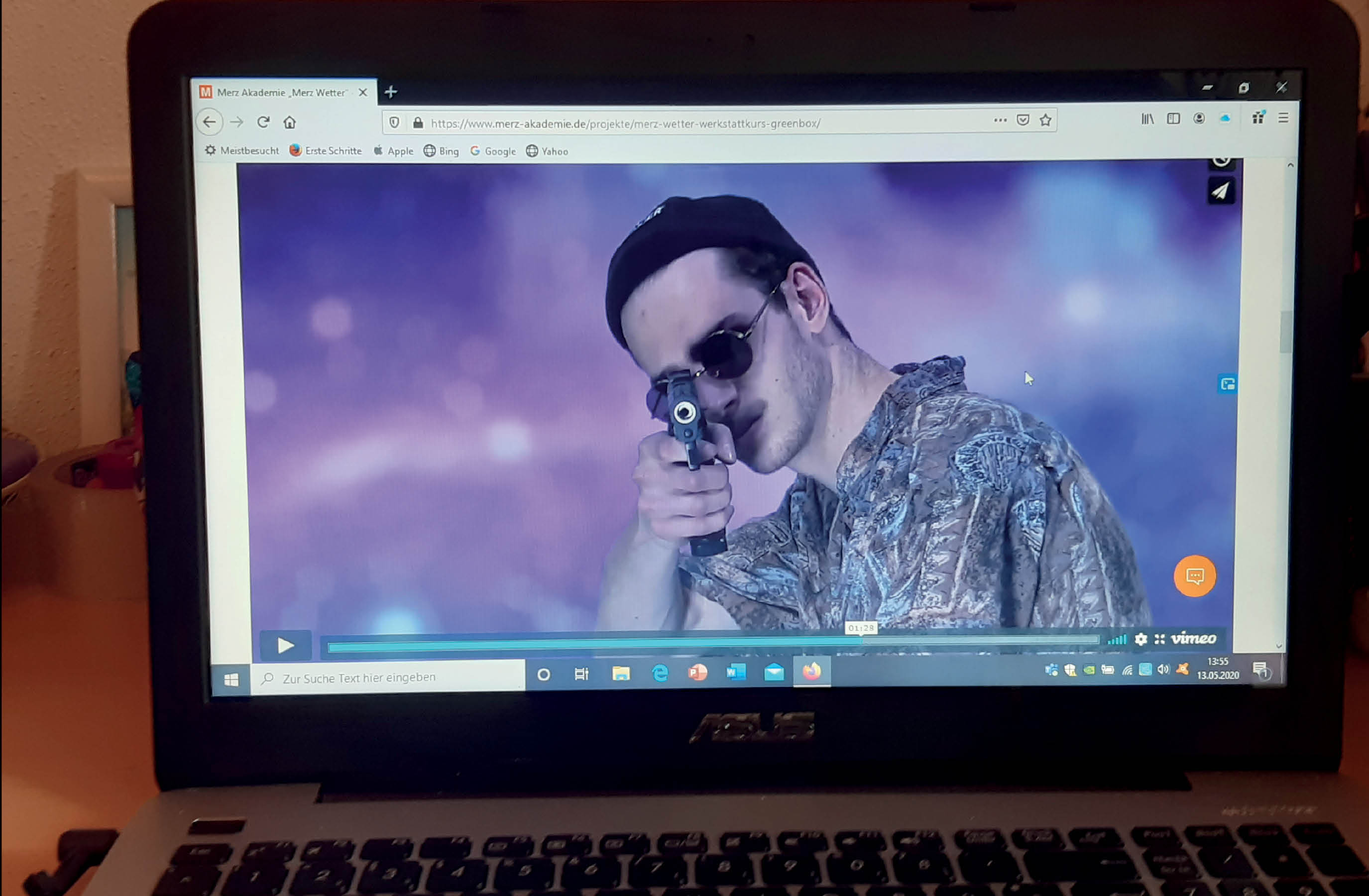Image resolution: width=1369 pixels, height=896 pixels.
Task: Play the Vimeo video
Action: point(285,645)
